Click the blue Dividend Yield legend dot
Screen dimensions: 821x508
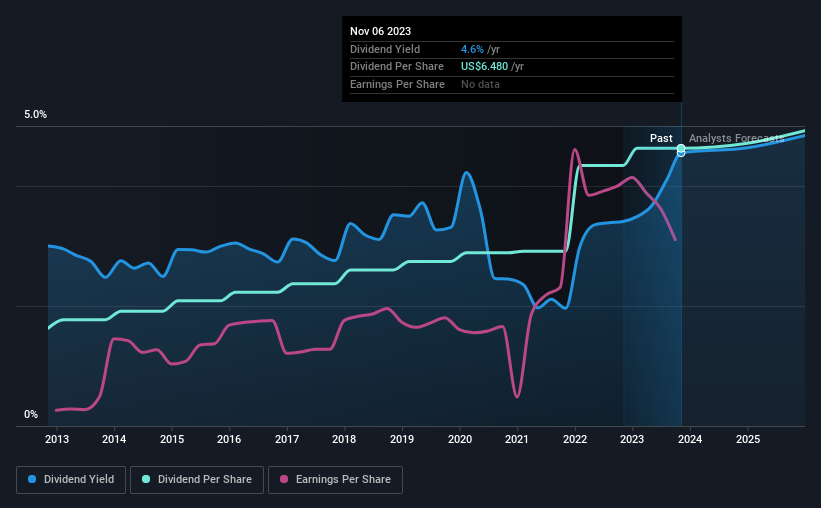click(32, 479)
